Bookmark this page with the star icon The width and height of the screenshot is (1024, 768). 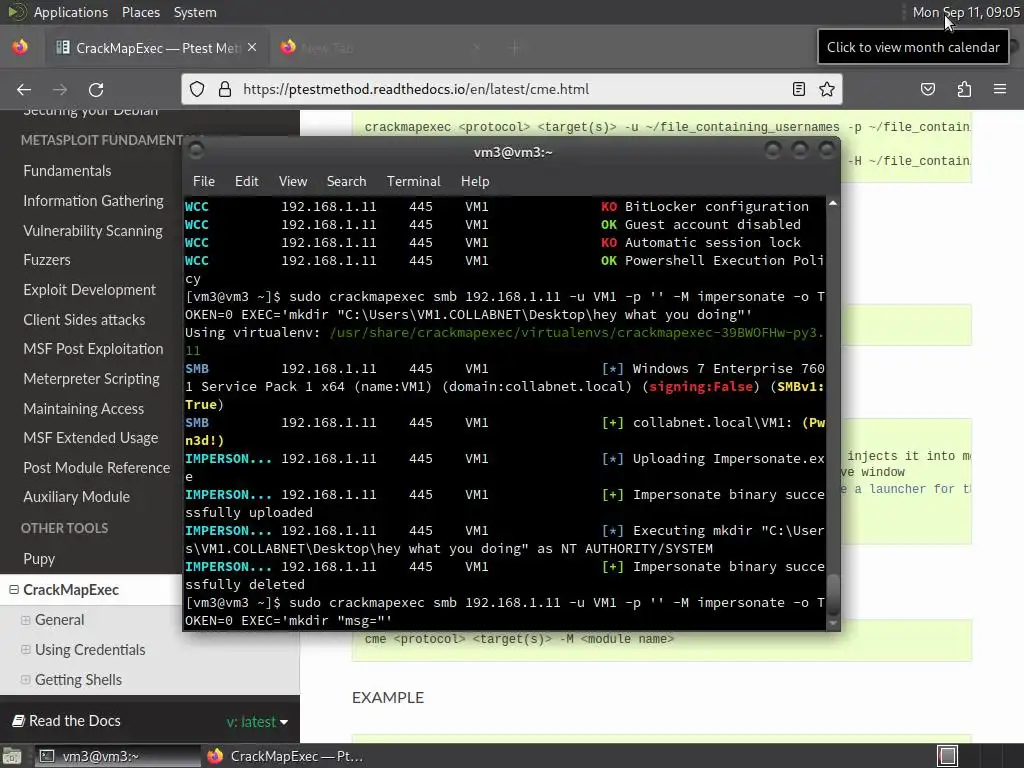tap(827, 89)
